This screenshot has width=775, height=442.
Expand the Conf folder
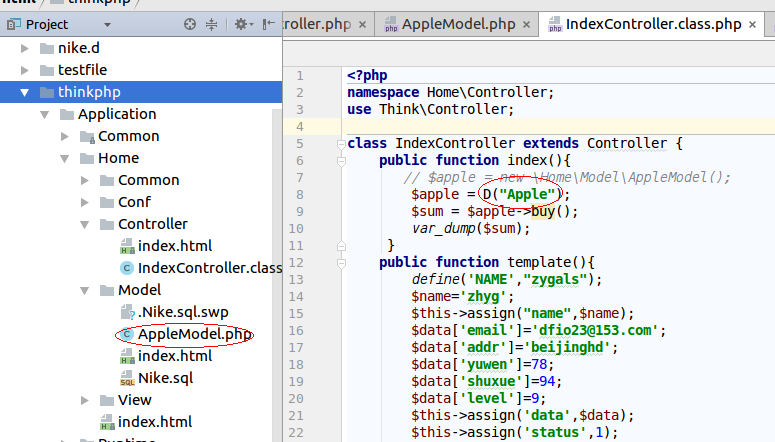pyautogui.click(x=85, y=202)
